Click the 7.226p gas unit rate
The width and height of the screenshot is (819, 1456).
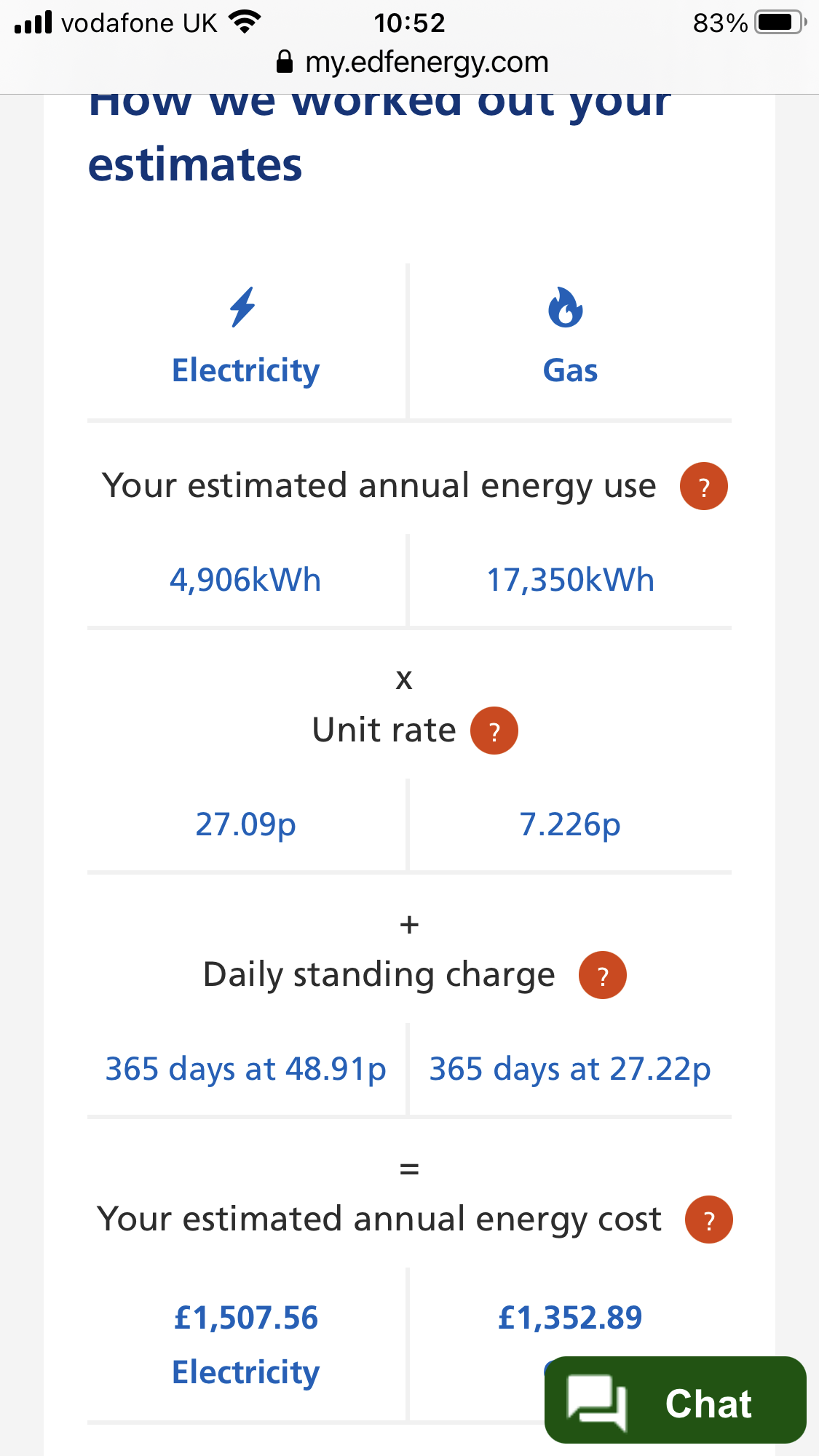coord(570,824)
